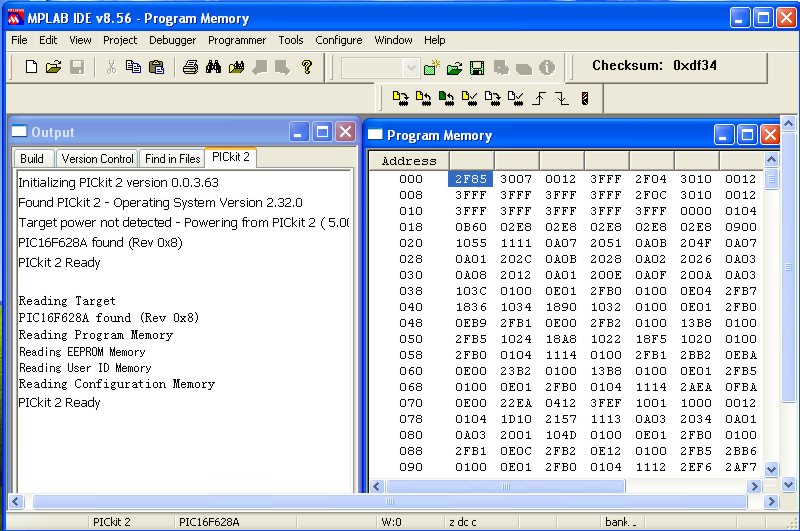This screenshot has width=800, height=531.
Task: Open the Programmer menu
Action: pyautogui.click(x=237, y=40)
